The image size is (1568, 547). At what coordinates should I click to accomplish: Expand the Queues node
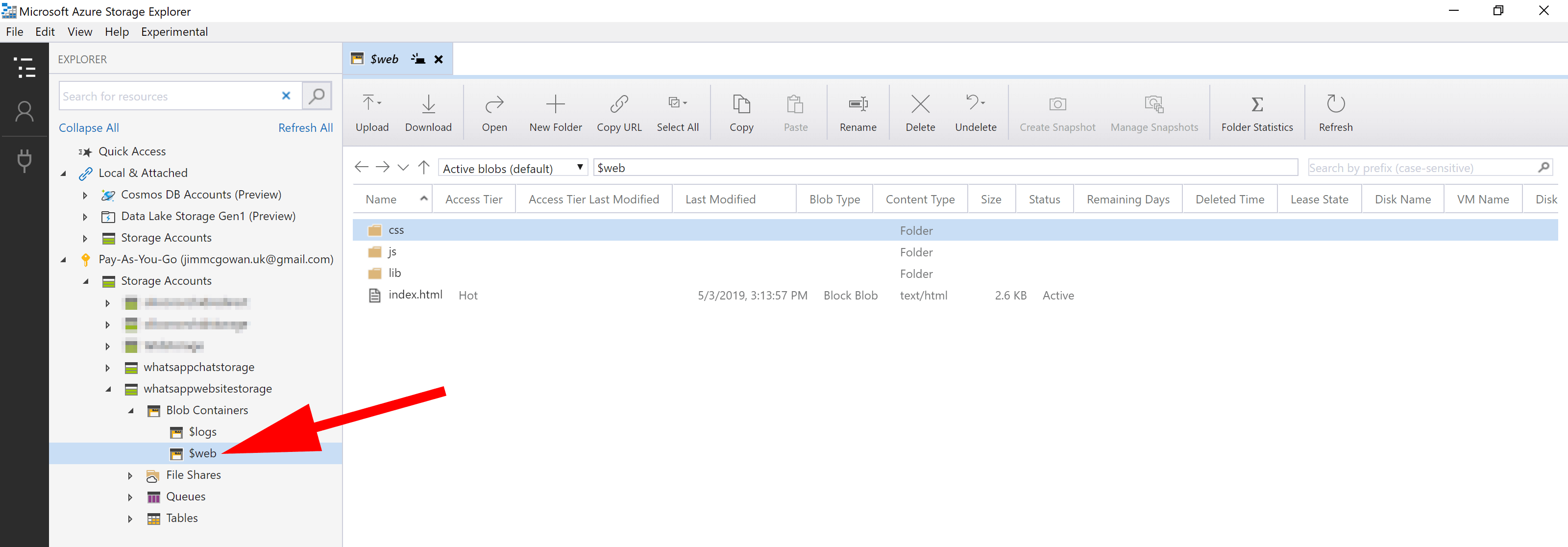tap(130, 497)
